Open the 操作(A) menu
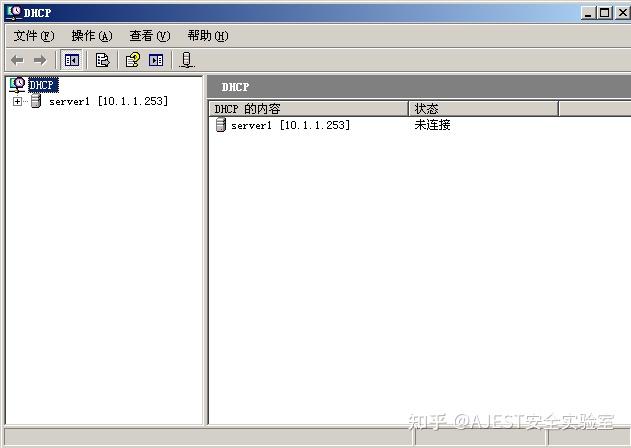 (x=92, y=36)
